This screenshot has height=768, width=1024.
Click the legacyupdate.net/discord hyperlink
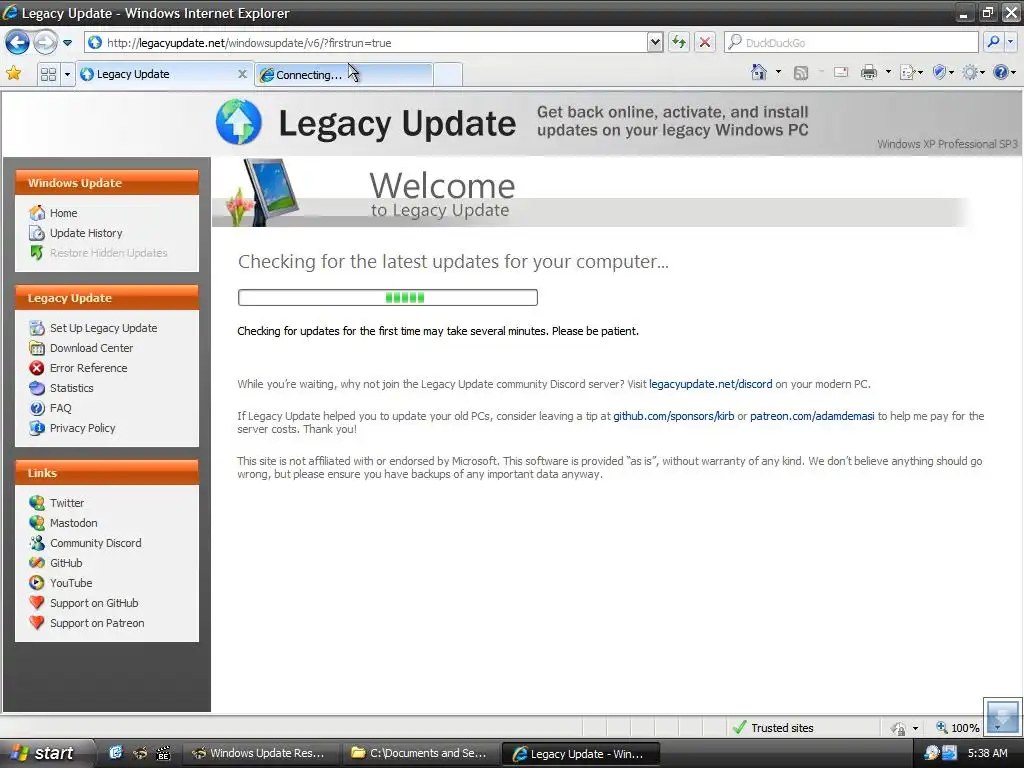coord(711,384)
